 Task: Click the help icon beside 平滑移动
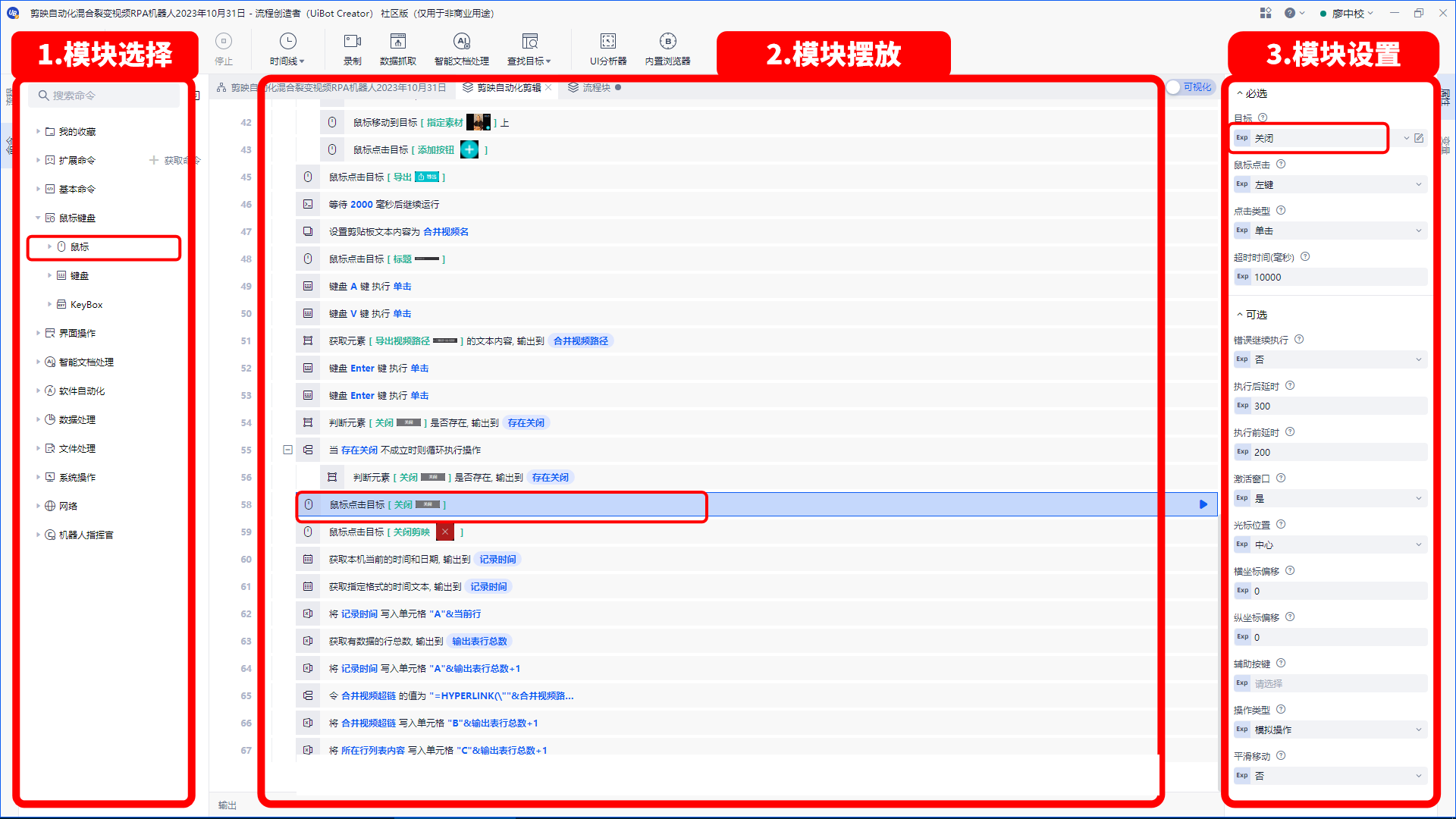(x=1281, y=755)
